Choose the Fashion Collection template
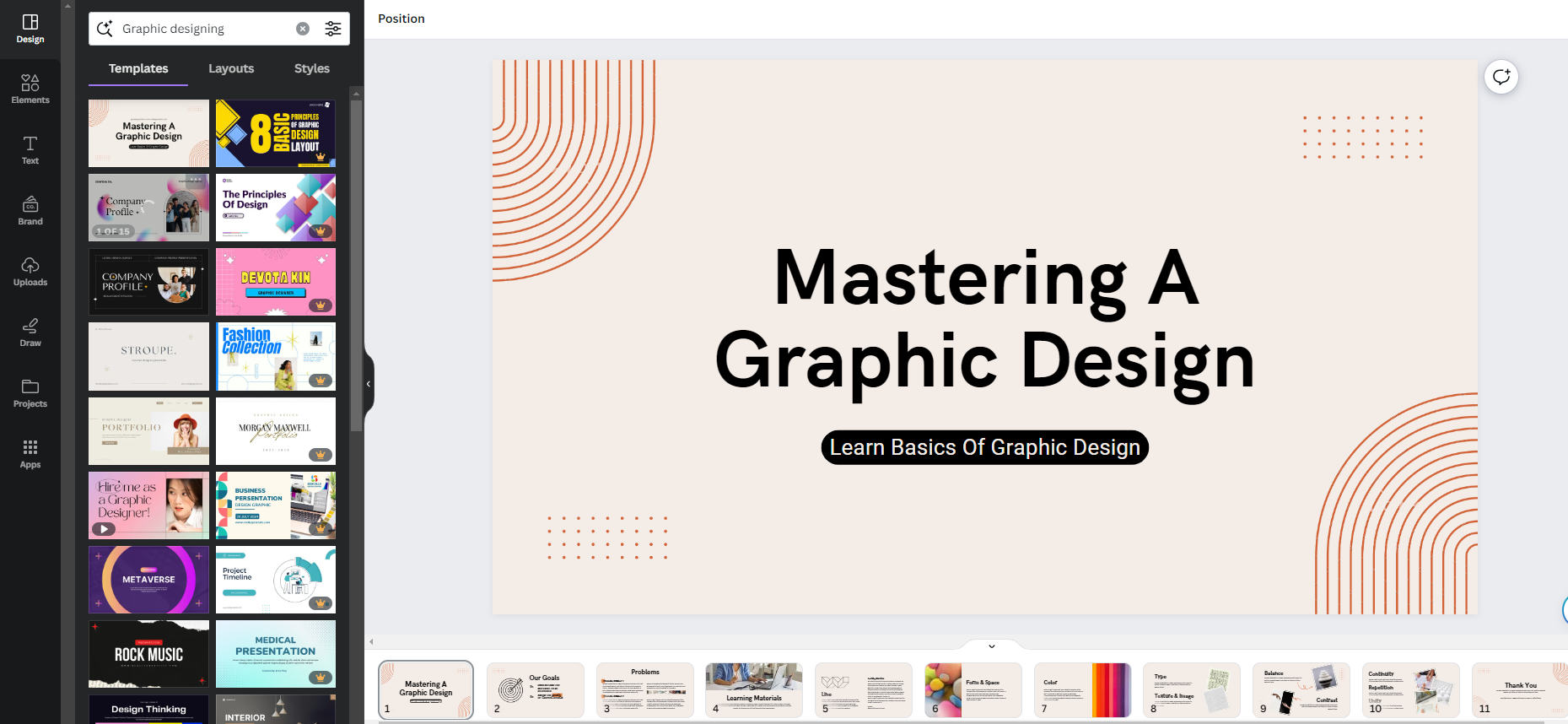Screen dimensions: 1568x724 pyautogui.click(x=276, y=357)
